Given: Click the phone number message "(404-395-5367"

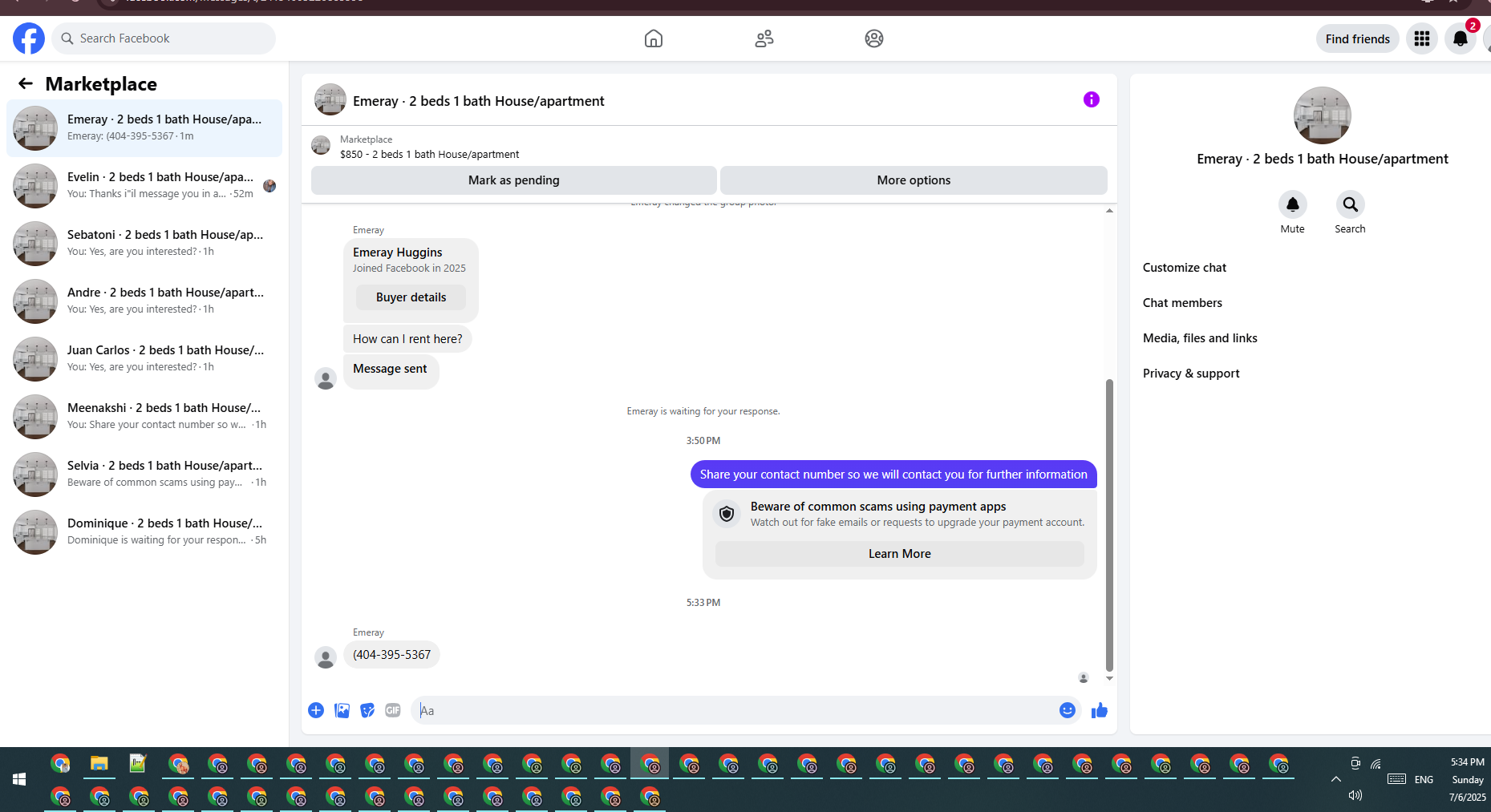Looking at the screenshot, I should (392, 655).
